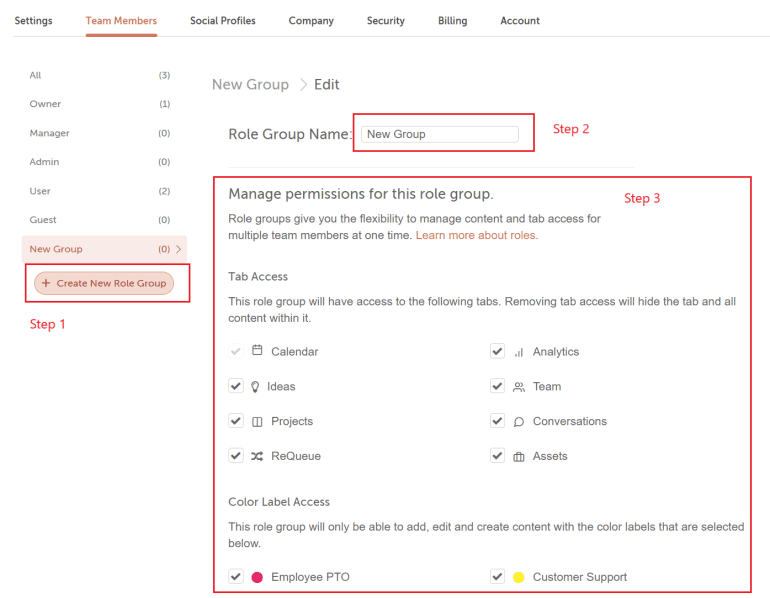The height and width of the screenshot is (598, 770).
Task: Click the yellow Customer Support color dot
Action: pos(518,577)
